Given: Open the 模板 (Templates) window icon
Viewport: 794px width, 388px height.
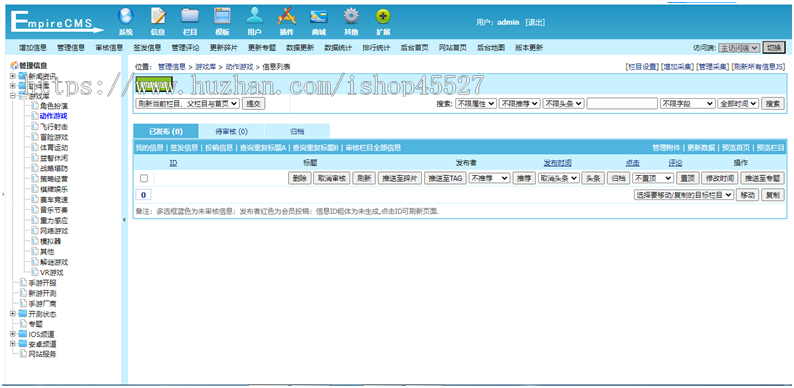Looking at the screenshot, I should 222,17.
